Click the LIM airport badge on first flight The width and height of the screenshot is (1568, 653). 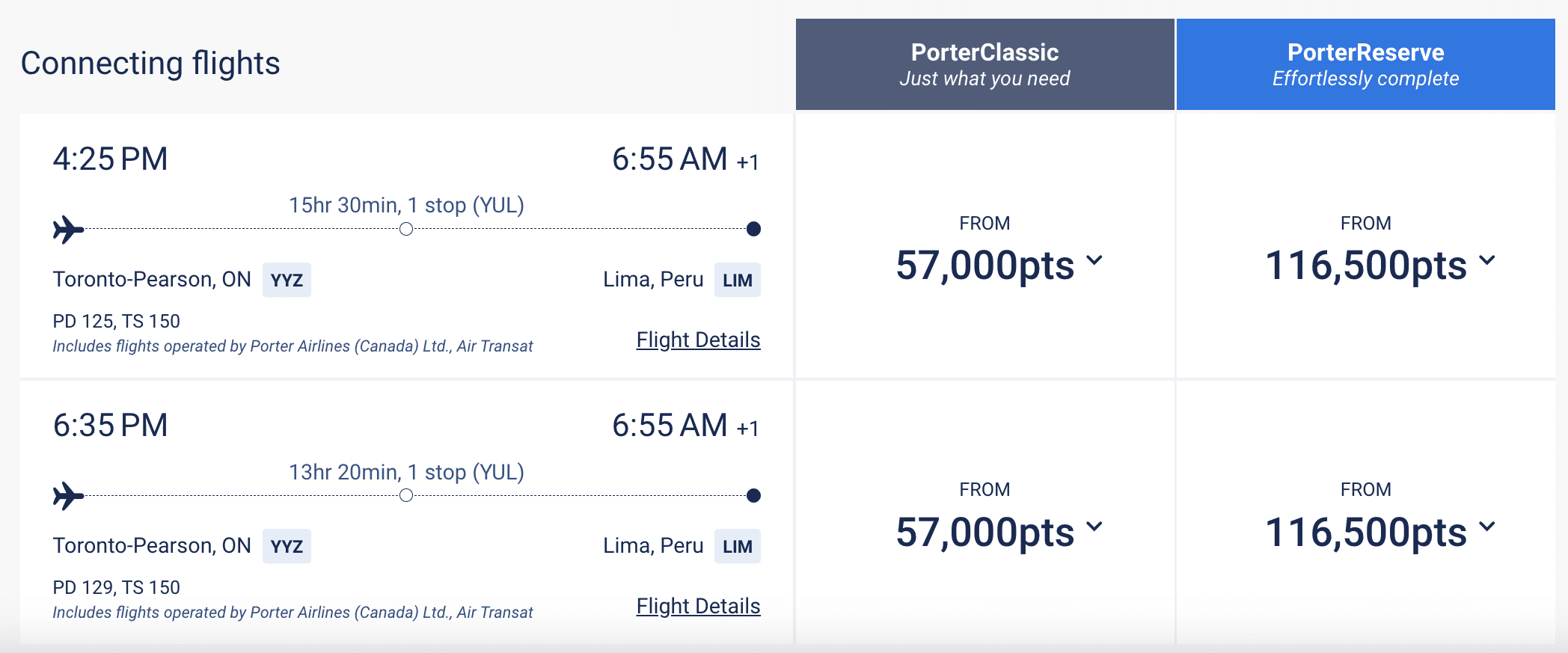(x=737, y=280)
